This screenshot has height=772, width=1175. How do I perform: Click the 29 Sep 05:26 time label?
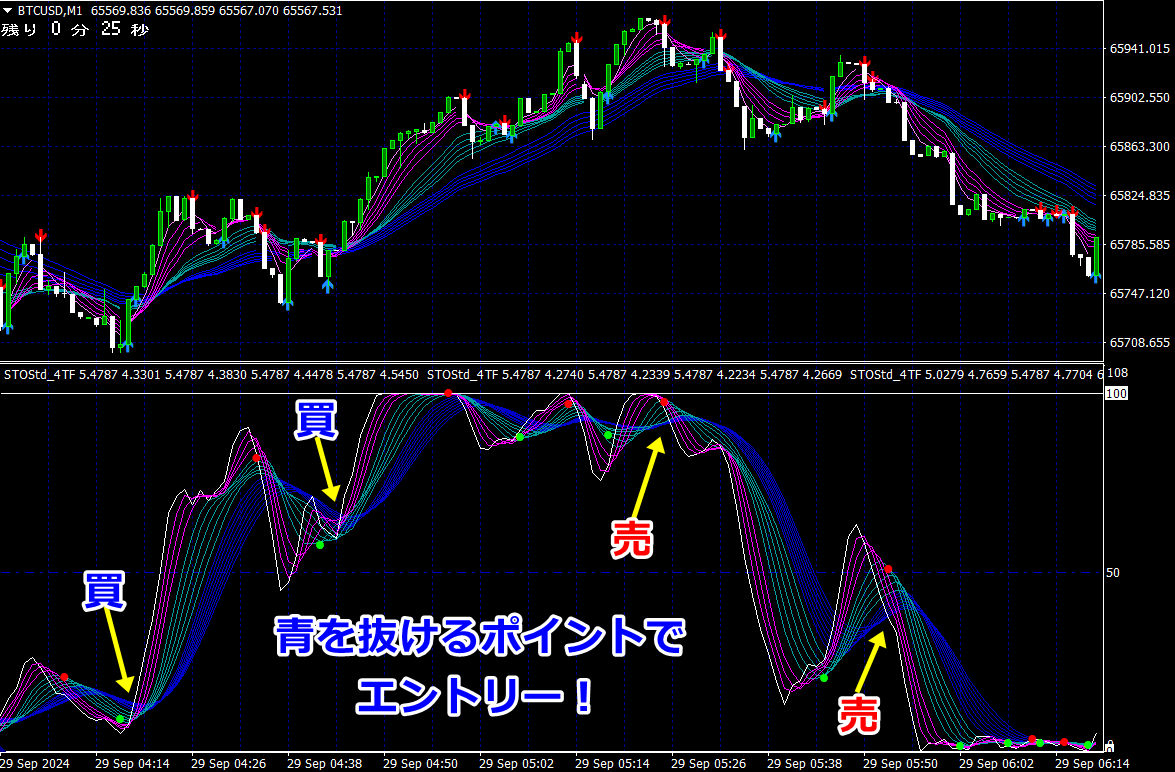click(x=708, y=764)
